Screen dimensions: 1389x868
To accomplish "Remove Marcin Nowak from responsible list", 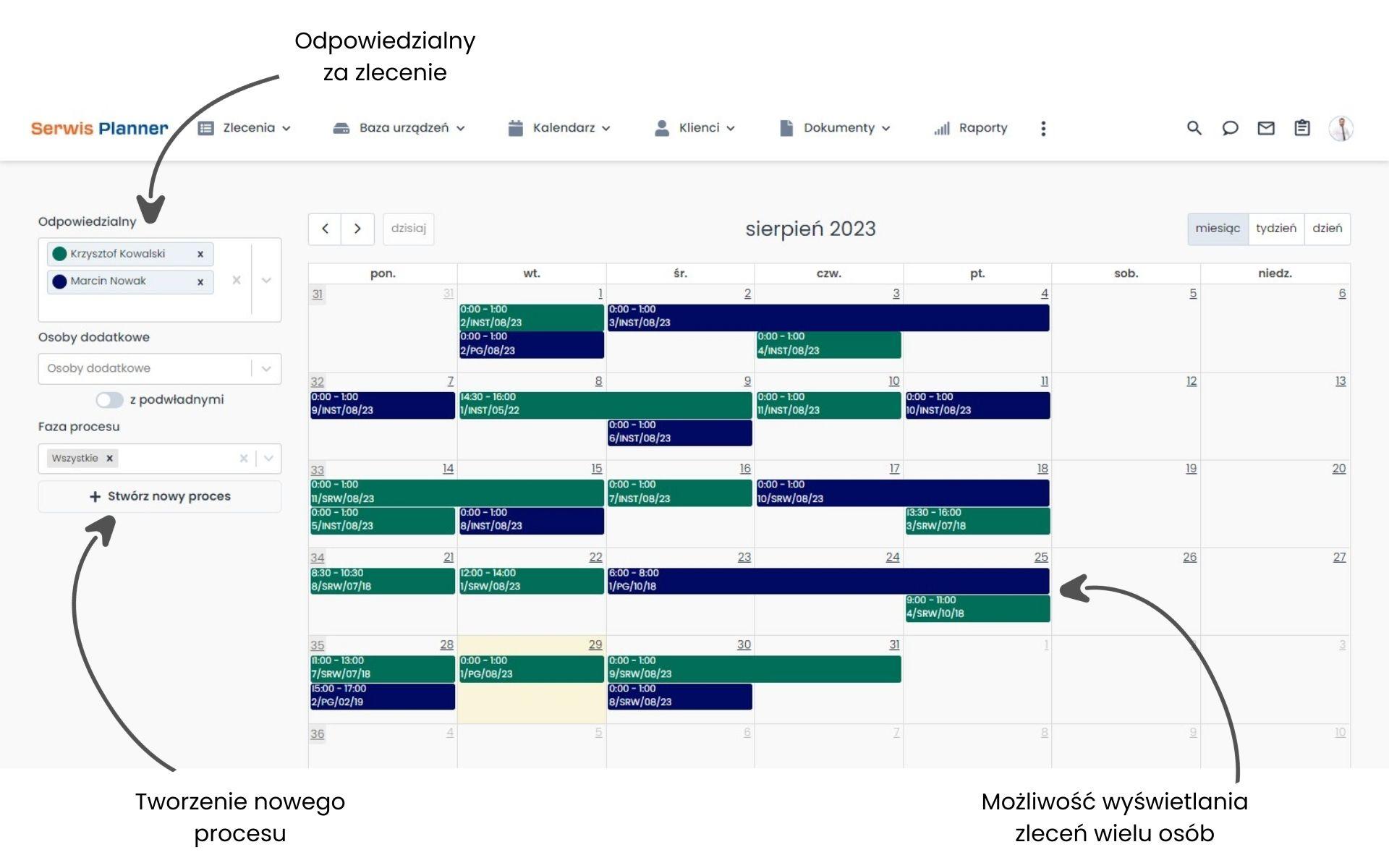I will 200,281.
